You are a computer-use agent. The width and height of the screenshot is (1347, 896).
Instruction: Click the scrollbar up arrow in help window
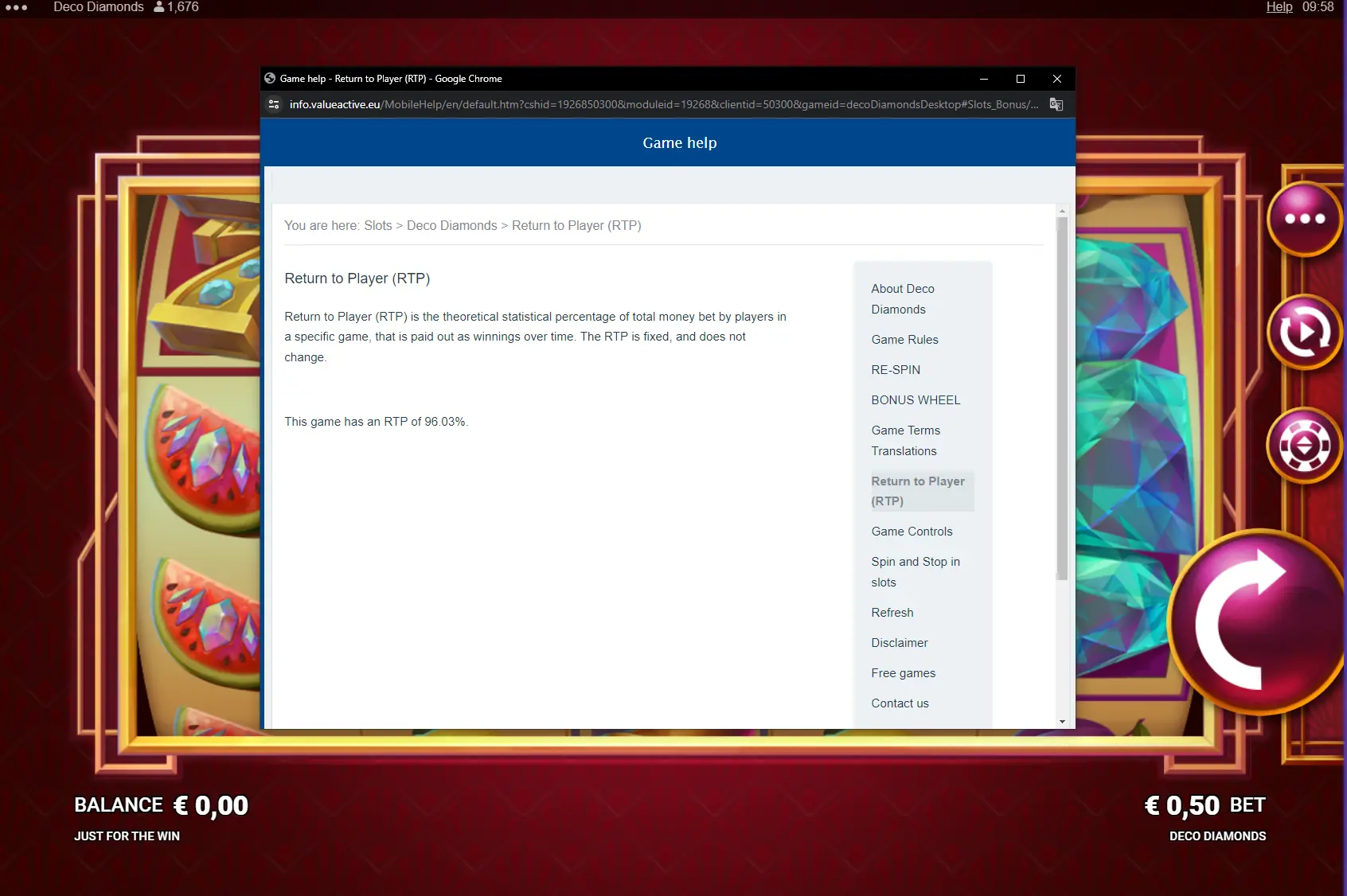[1062, 211]
